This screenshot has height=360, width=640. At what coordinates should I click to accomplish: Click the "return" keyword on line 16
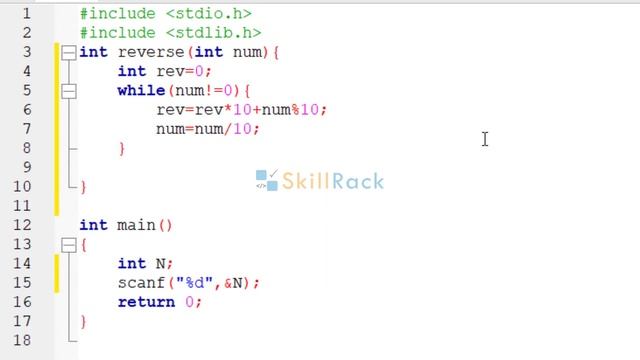pyautogui.click(x=146, y=302)
